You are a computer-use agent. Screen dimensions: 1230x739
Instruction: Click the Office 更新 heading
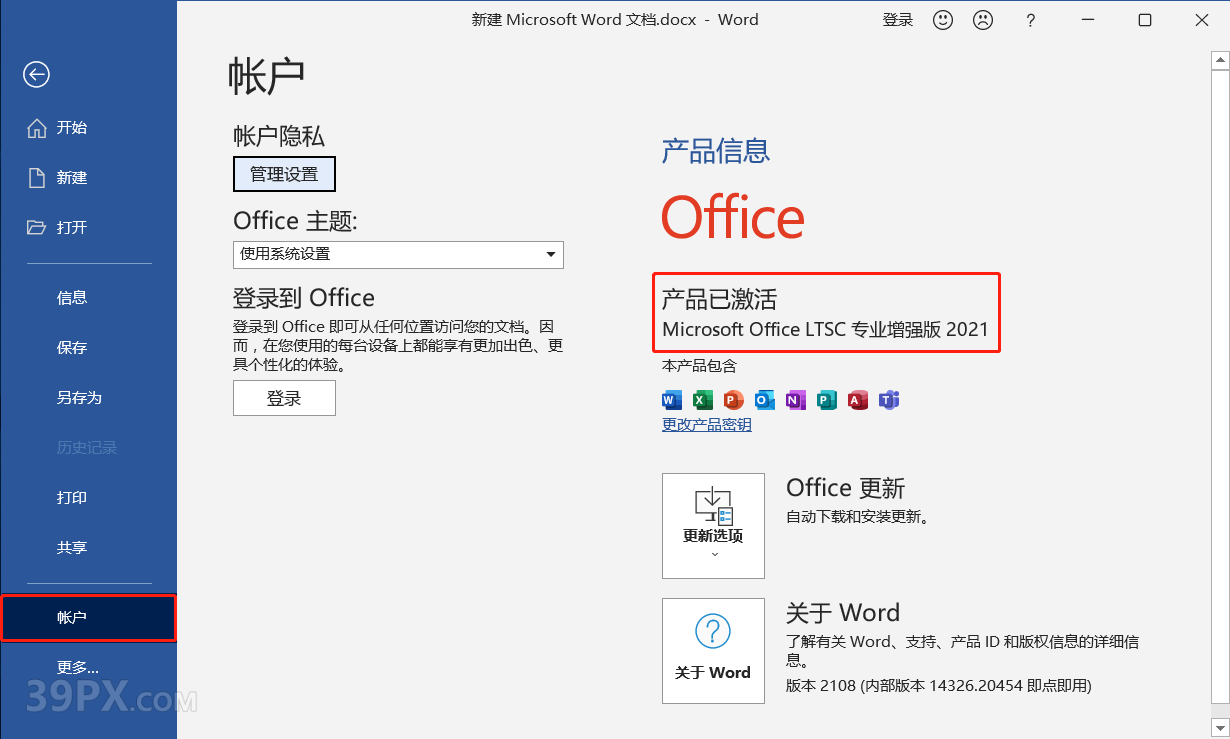point(845,488)
